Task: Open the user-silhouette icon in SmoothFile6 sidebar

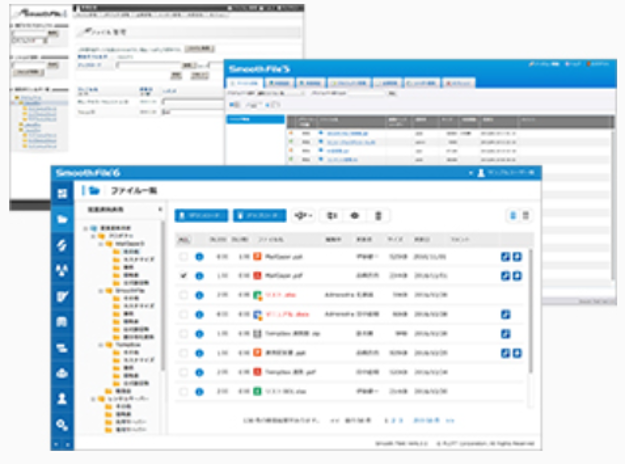Action: click(x=62, y=399)
